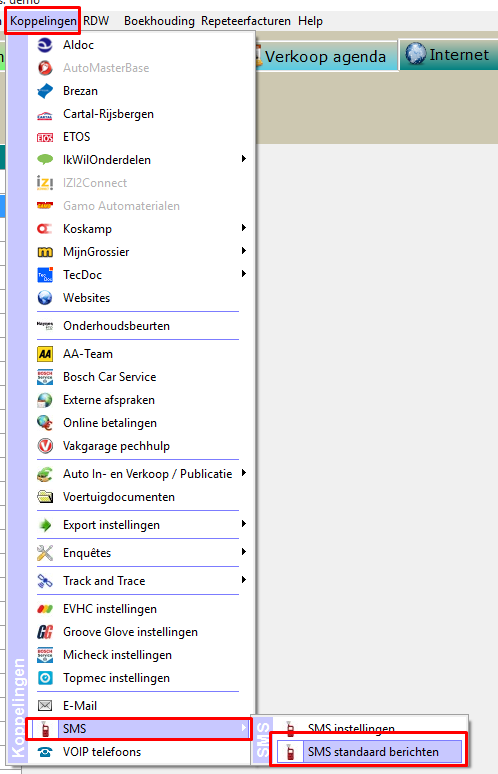This screenshot has width=498, height=774.
Task: Select ETOS menu entry text
Action: (x=77, y=137)
